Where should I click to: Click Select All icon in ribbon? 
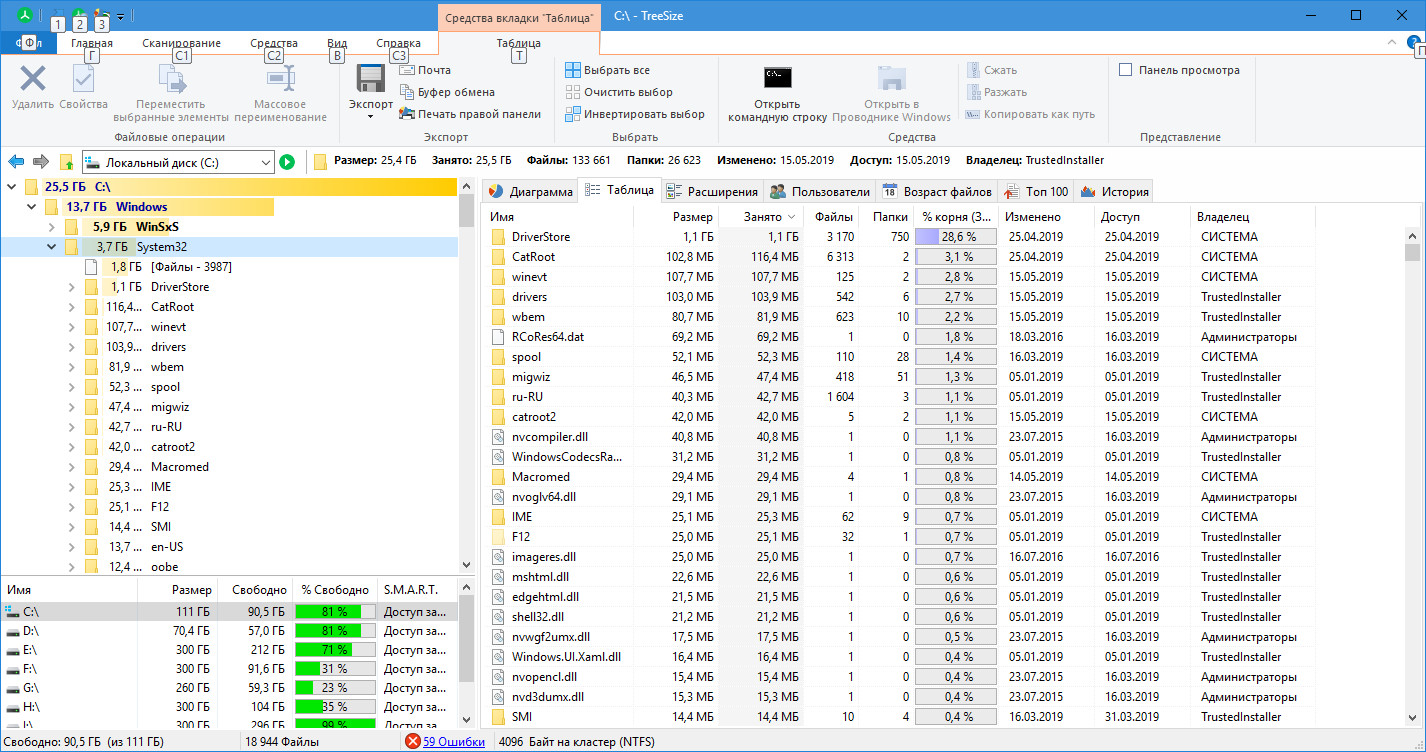click(573, 70)
